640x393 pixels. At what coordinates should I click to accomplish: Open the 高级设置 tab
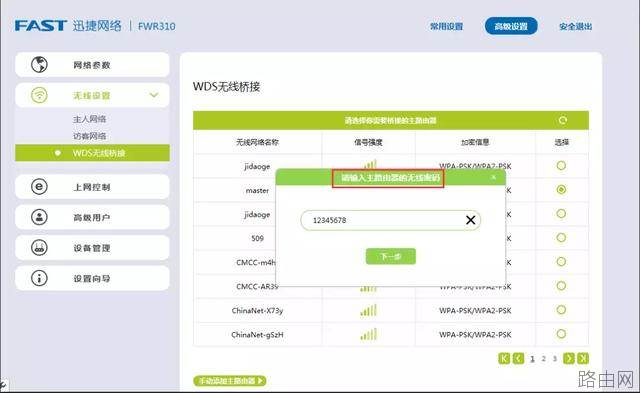pos(511,26)
